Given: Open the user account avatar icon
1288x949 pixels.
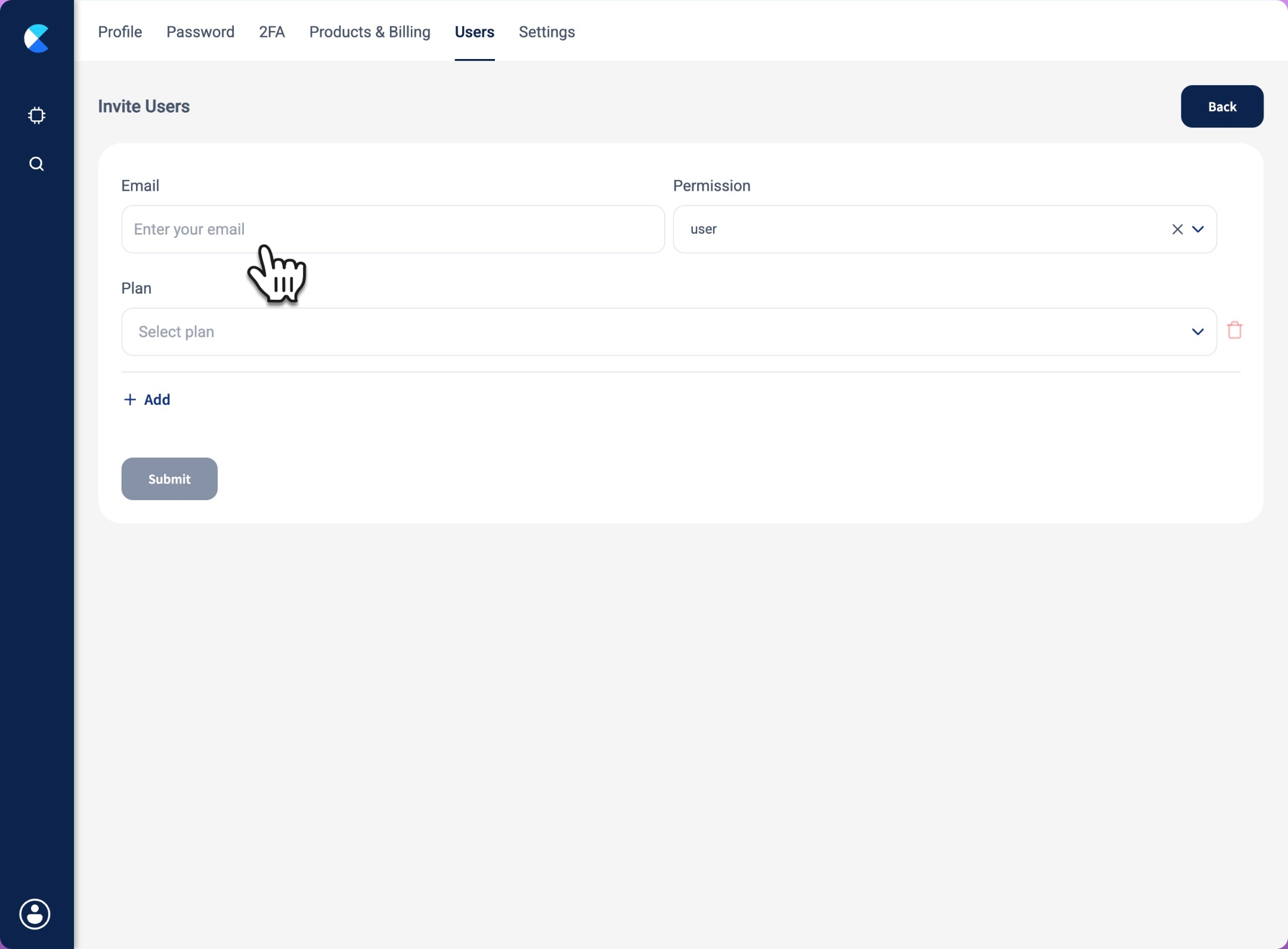Looking at the screenshot, I should click(x=35, y=913).
